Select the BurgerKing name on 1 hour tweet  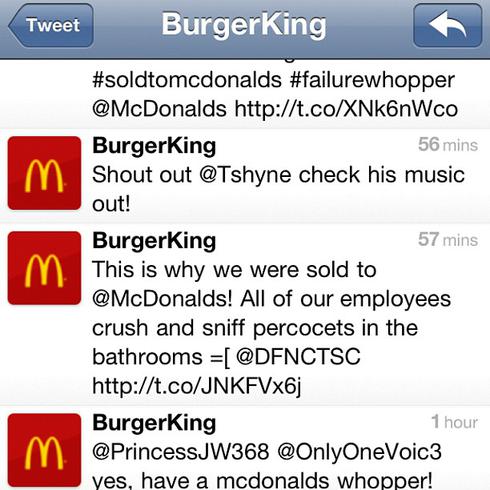pos(154,424)
